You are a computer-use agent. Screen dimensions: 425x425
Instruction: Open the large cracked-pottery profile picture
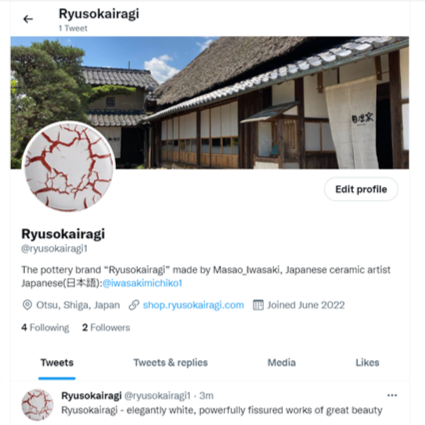pos(69,166)
